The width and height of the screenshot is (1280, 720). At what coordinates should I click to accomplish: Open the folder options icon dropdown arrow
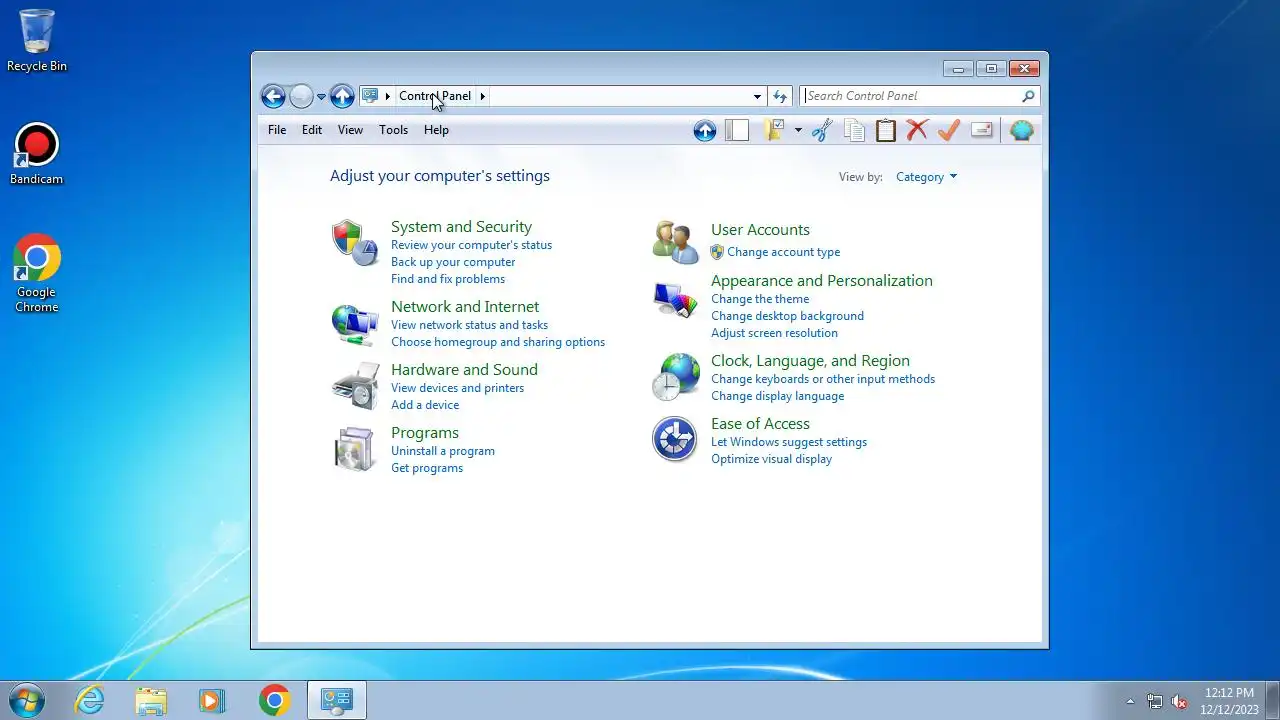[798, 130]
